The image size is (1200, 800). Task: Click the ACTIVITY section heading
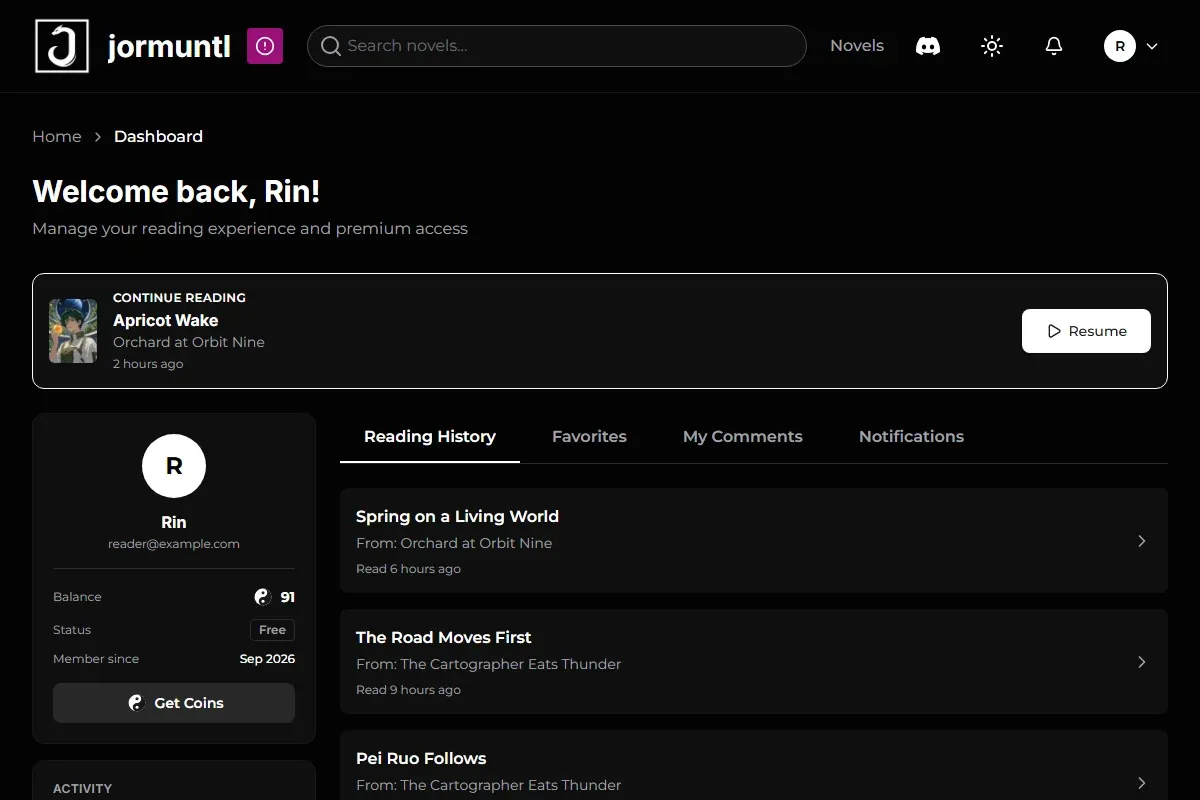click(x=82, y=789)
